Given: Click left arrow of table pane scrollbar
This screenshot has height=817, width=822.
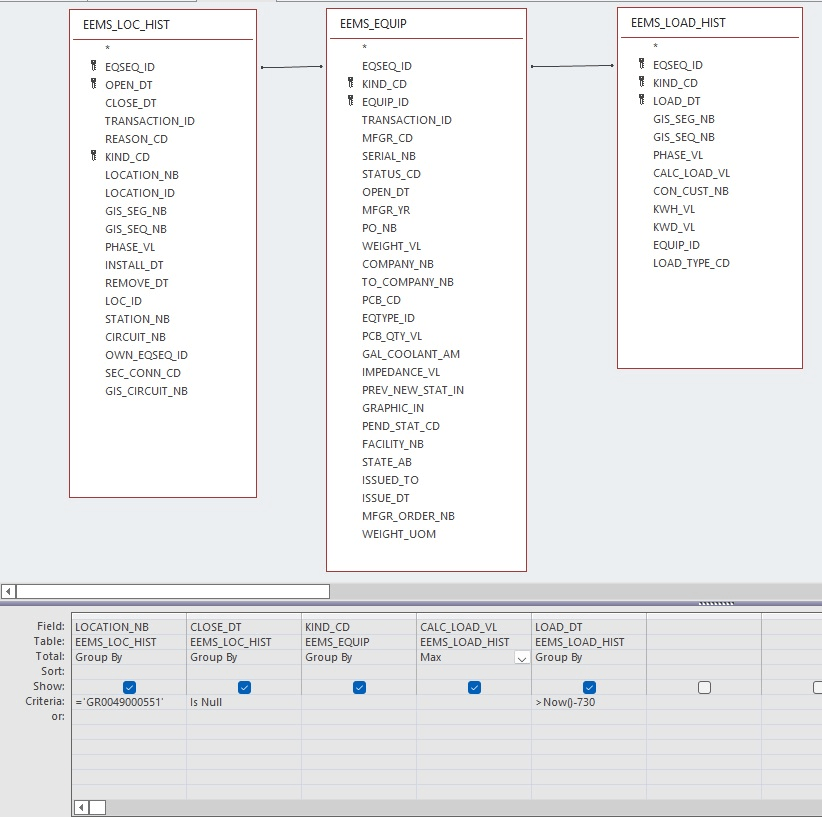Looking at the screenshot, I should [x=8, y=592].
